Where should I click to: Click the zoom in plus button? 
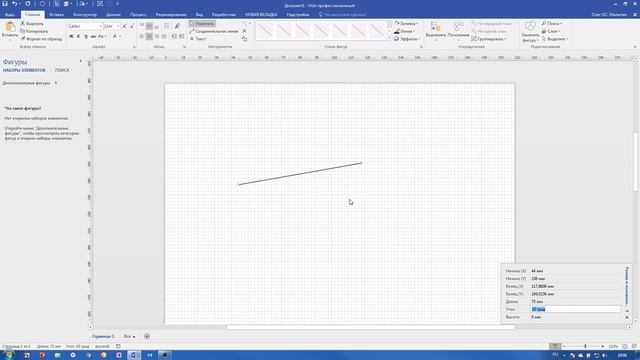(602, 346)
